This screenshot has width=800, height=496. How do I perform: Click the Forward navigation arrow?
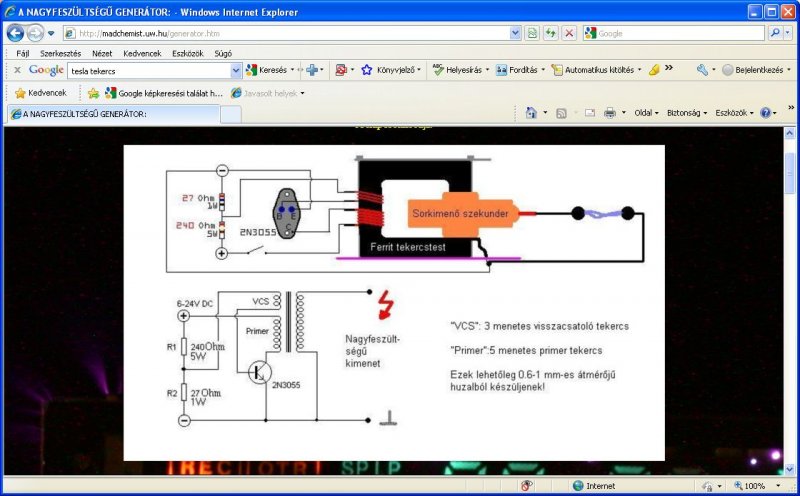coord(35,33)
